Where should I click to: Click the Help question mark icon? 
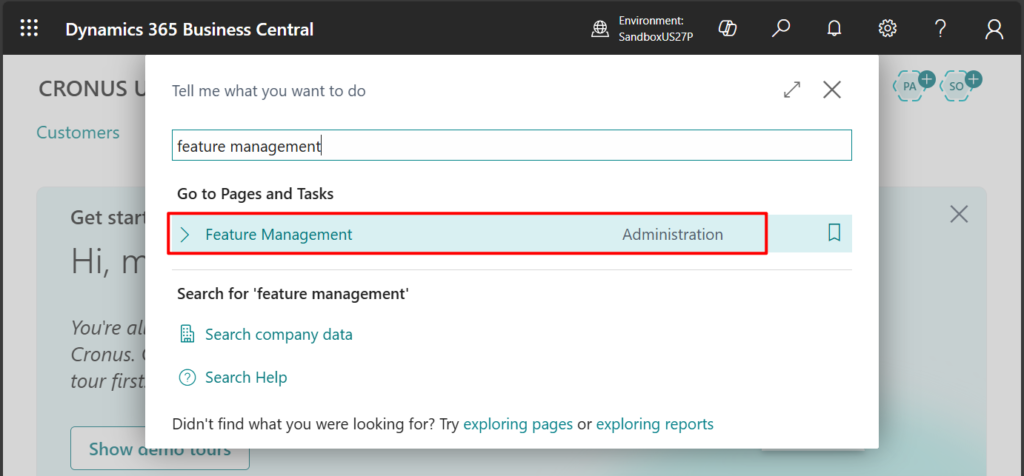coord(940,29)
